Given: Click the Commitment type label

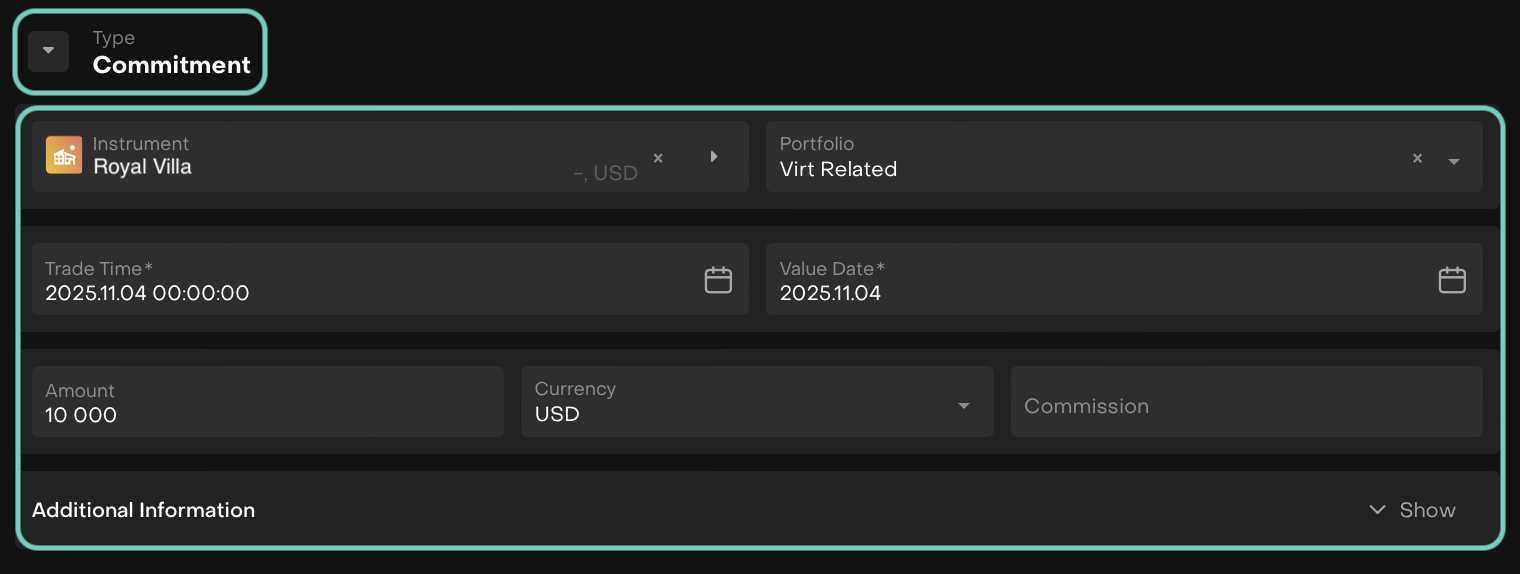Looking at the screenshot, I should pos(171,65).
